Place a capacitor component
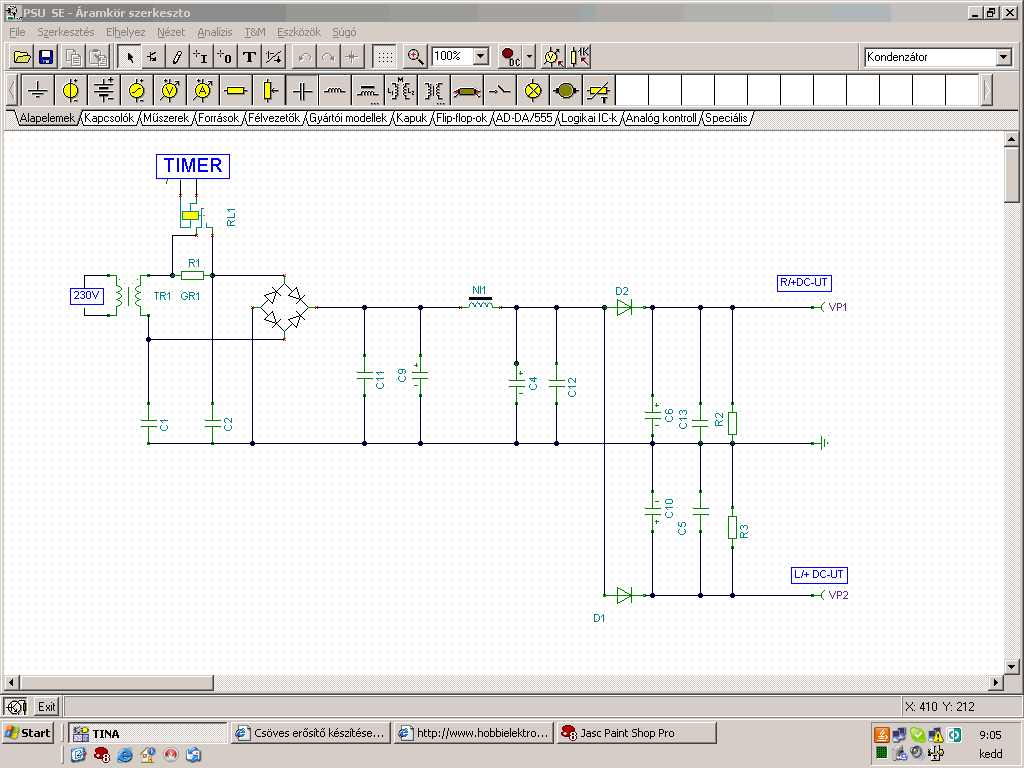The height and width of the screenshot is (768, 1024). click(x=302, y=90)
